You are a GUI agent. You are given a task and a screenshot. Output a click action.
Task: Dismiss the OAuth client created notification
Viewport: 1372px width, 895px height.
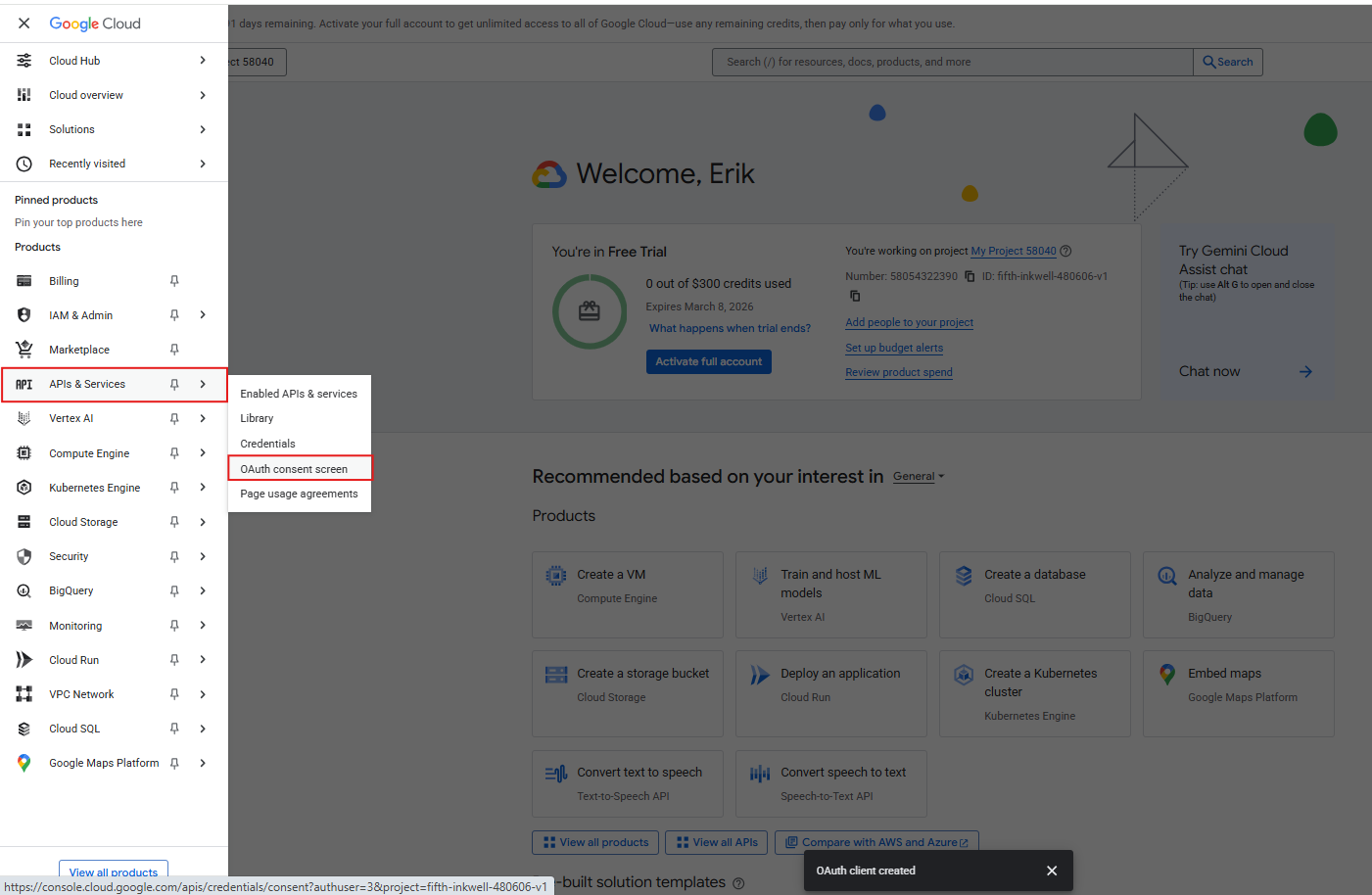[x=1052, y=871]
